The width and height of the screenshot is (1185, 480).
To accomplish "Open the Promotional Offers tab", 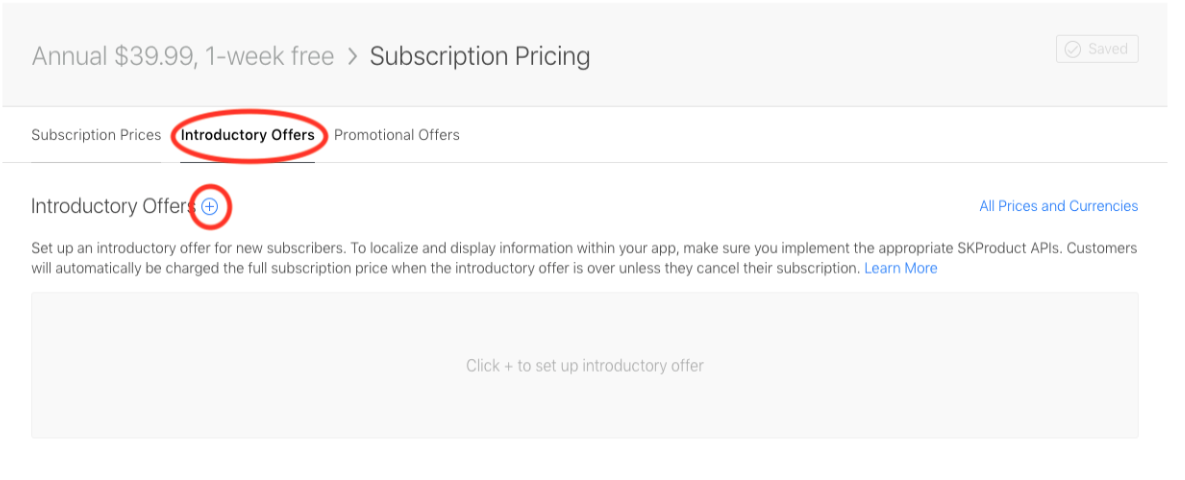I will (x=396, y=135).
